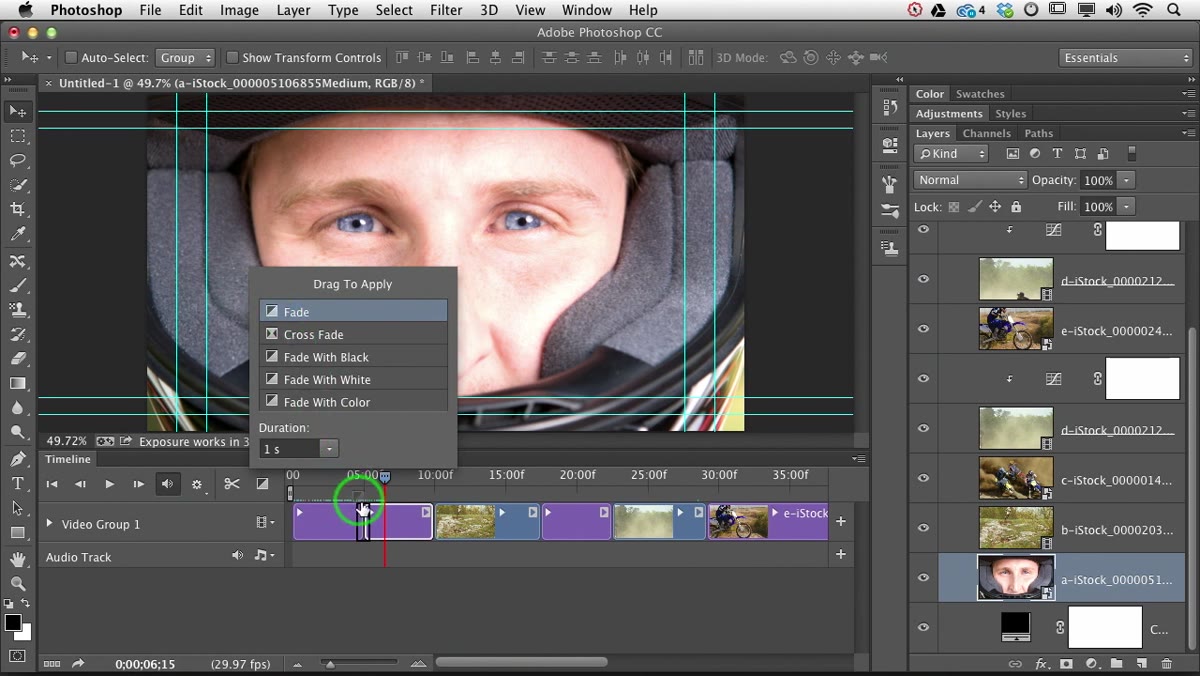The width and height of the screenshot is (1200, 676).
Task: Select the Gradient tool
Action: point(18,384)
